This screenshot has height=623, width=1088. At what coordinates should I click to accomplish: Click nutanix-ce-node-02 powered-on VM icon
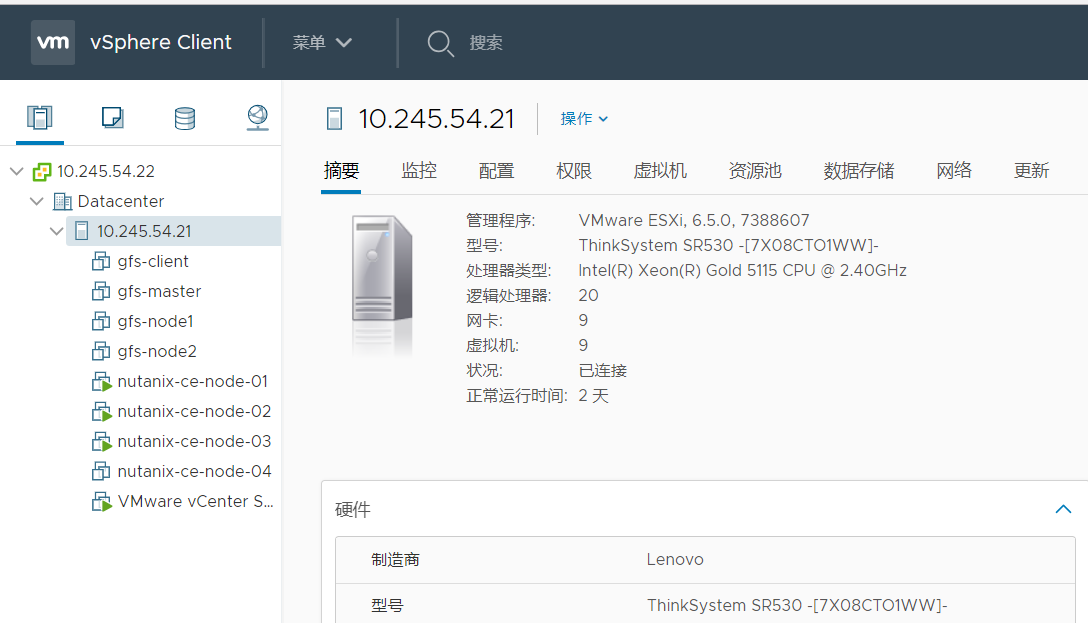[x=101, y=411]
